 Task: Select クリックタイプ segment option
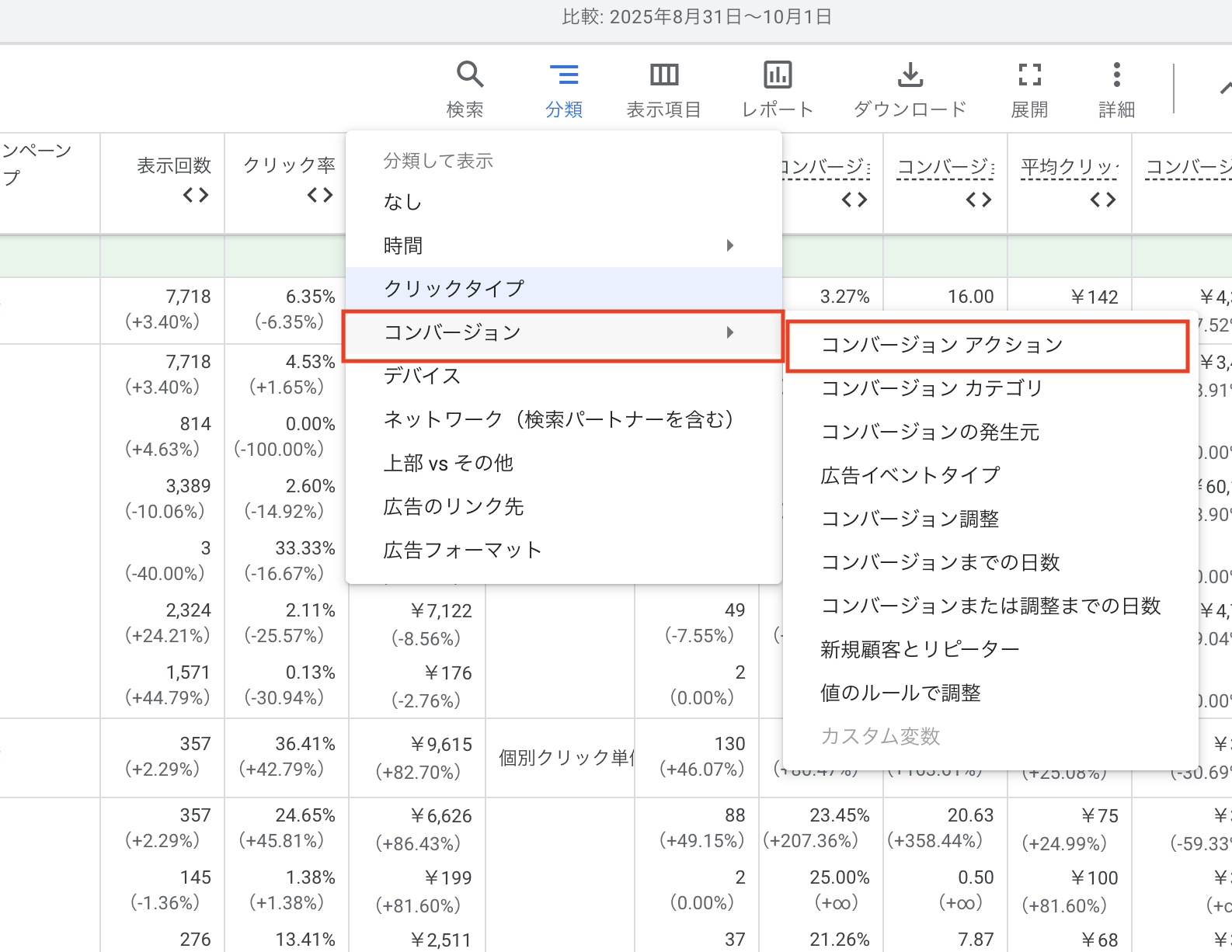(x=454, y=289)
